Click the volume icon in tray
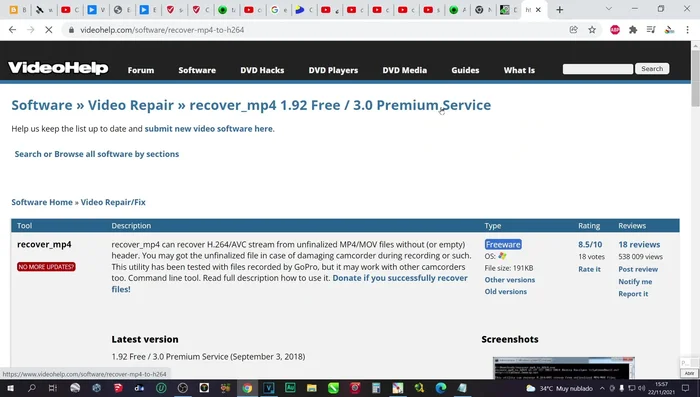Screen dimensions: 700x397 [642, 388]
